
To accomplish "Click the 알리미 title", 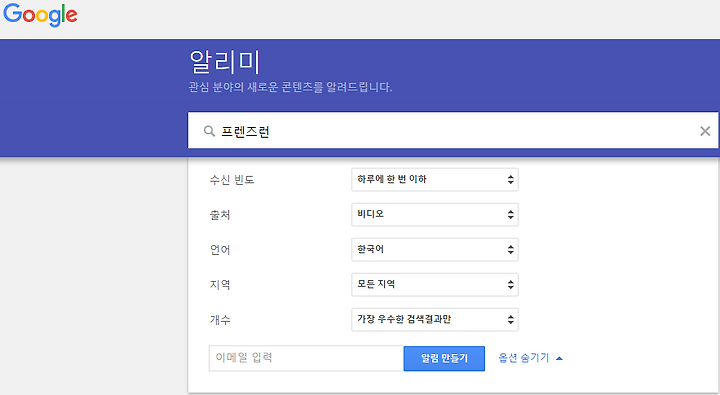I will pyautogui.click(x=225, y=62).
